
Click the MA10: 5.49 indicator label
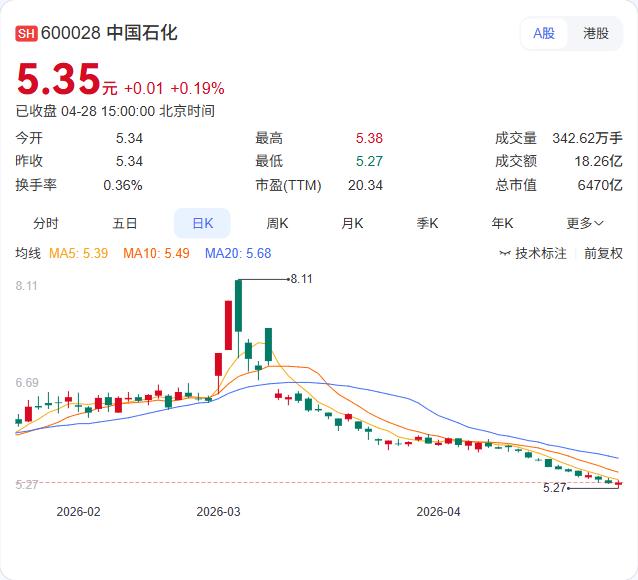[156, 253]
